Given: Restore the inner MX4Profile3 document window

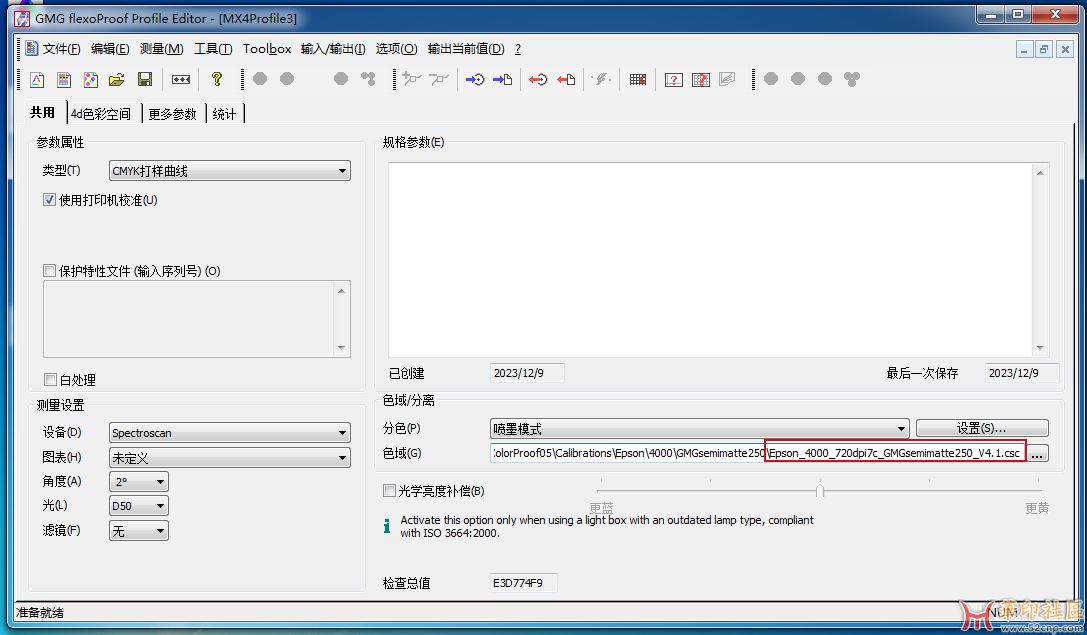Looking at the screenshot, I should click(1044, 49).
